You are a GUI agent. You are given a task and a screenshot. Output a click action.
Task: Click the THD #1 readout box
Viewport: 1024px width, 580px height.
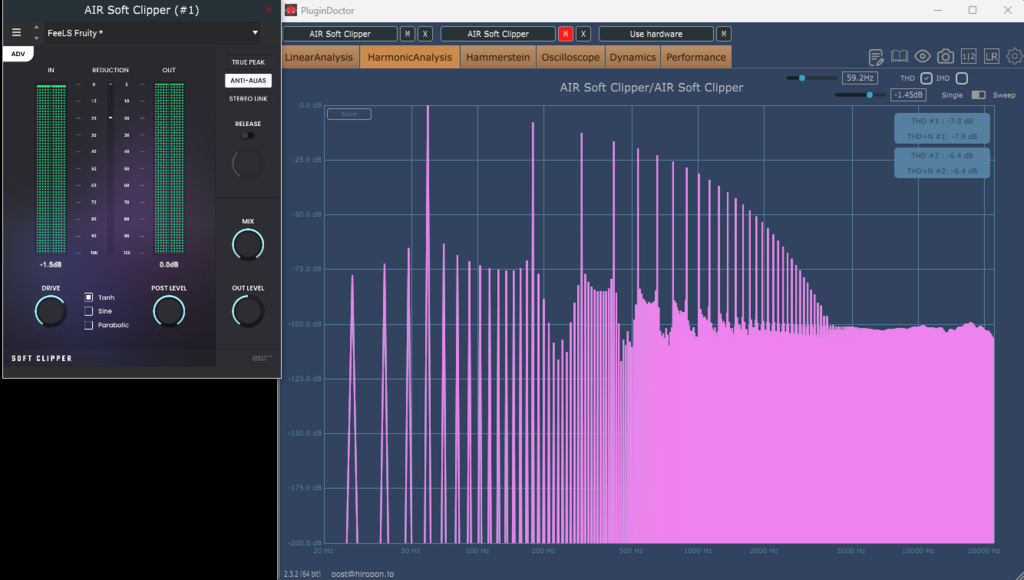[x=942, y=129]
